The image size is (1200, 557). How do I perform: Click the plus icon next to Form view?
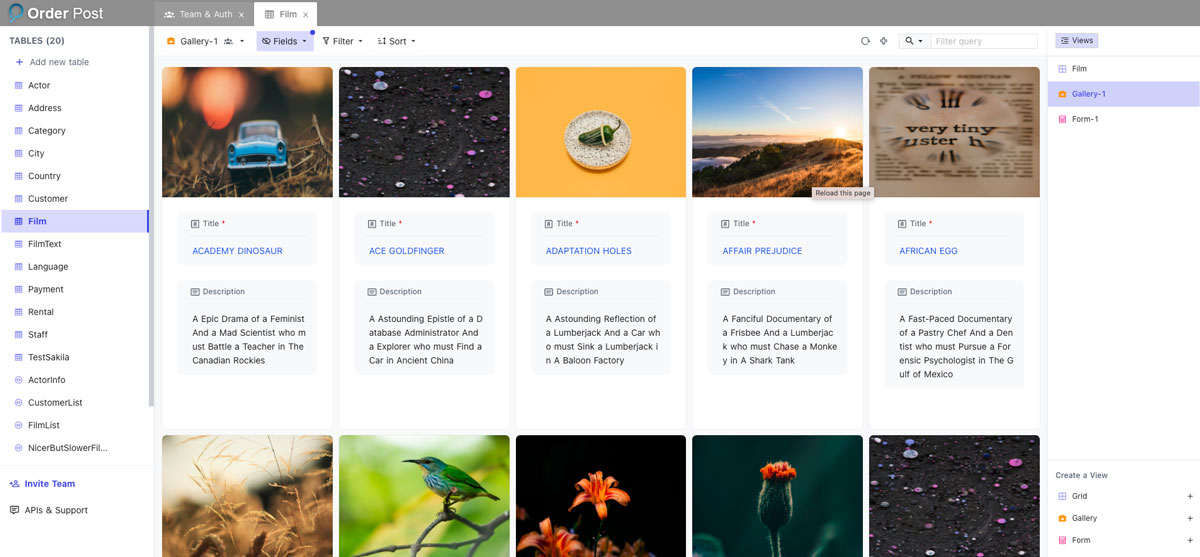[1189, 540]
